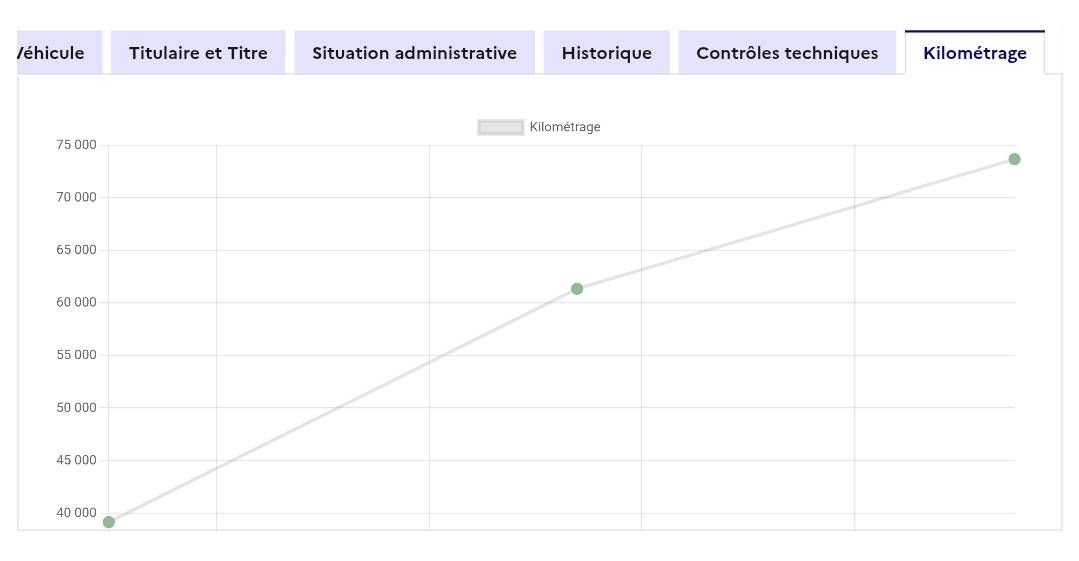Click the 60 000 axis label
Screen dimensions: 1079x561
[x=77, y=302]
